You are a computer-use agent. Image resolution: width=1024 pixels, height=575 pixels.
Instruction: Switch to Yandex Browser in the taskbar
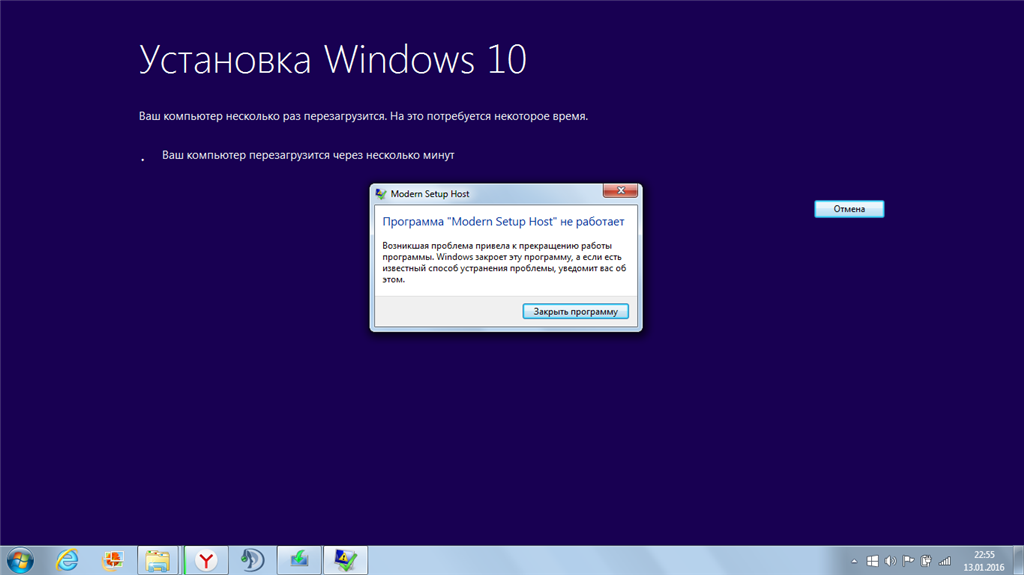[206, 561]
